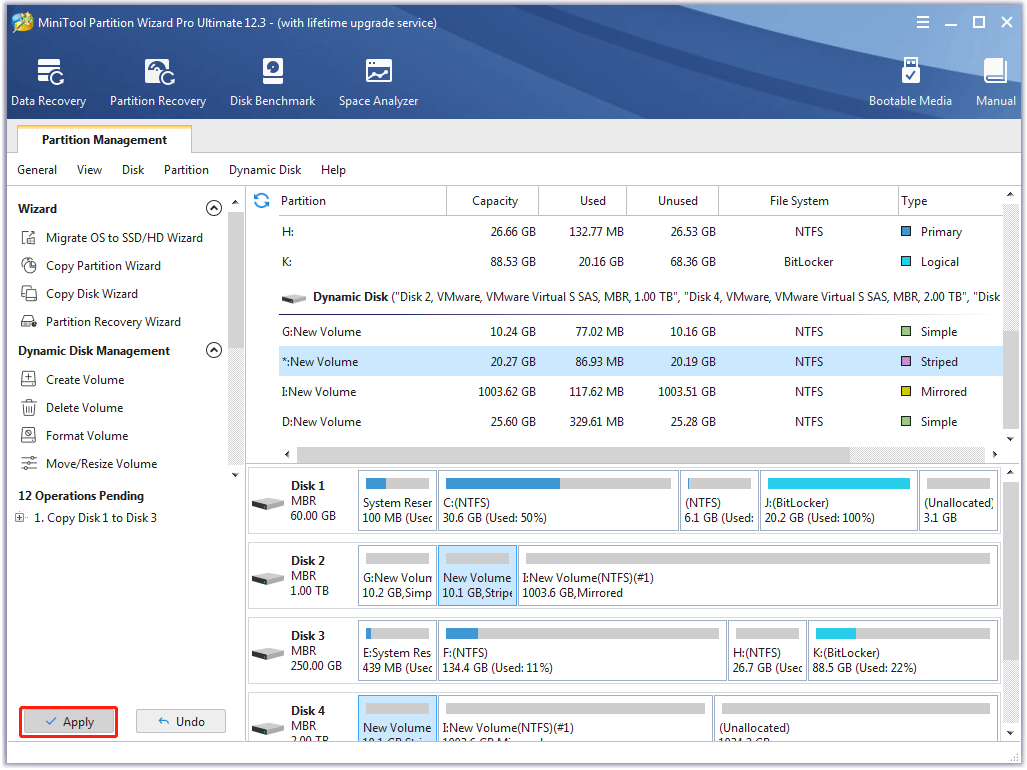Open the hamburger menu in title bar
This screenshot has width=1027, height=770.
tap(923, 22)
